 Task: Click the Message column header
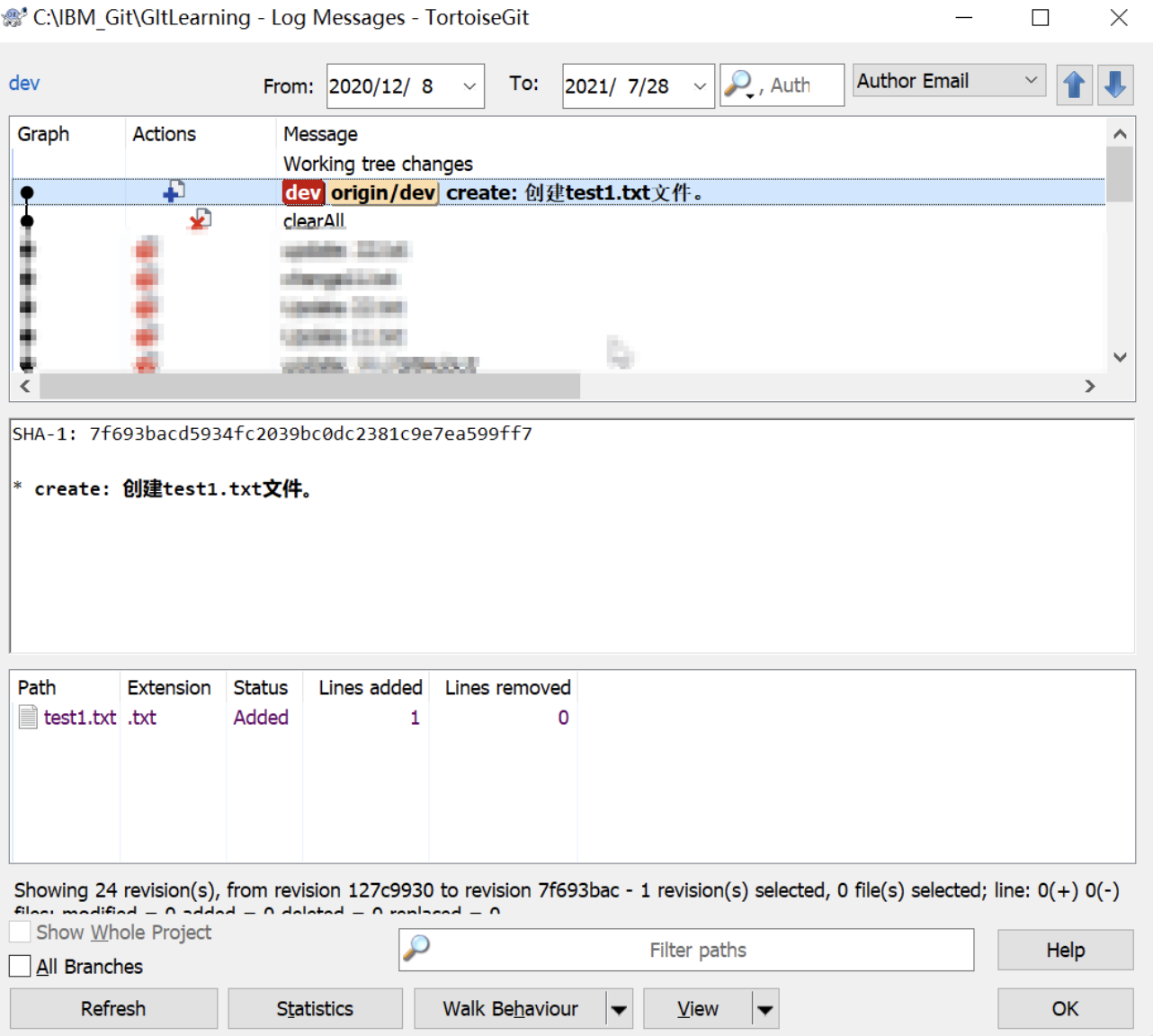[x=320, y=134]
